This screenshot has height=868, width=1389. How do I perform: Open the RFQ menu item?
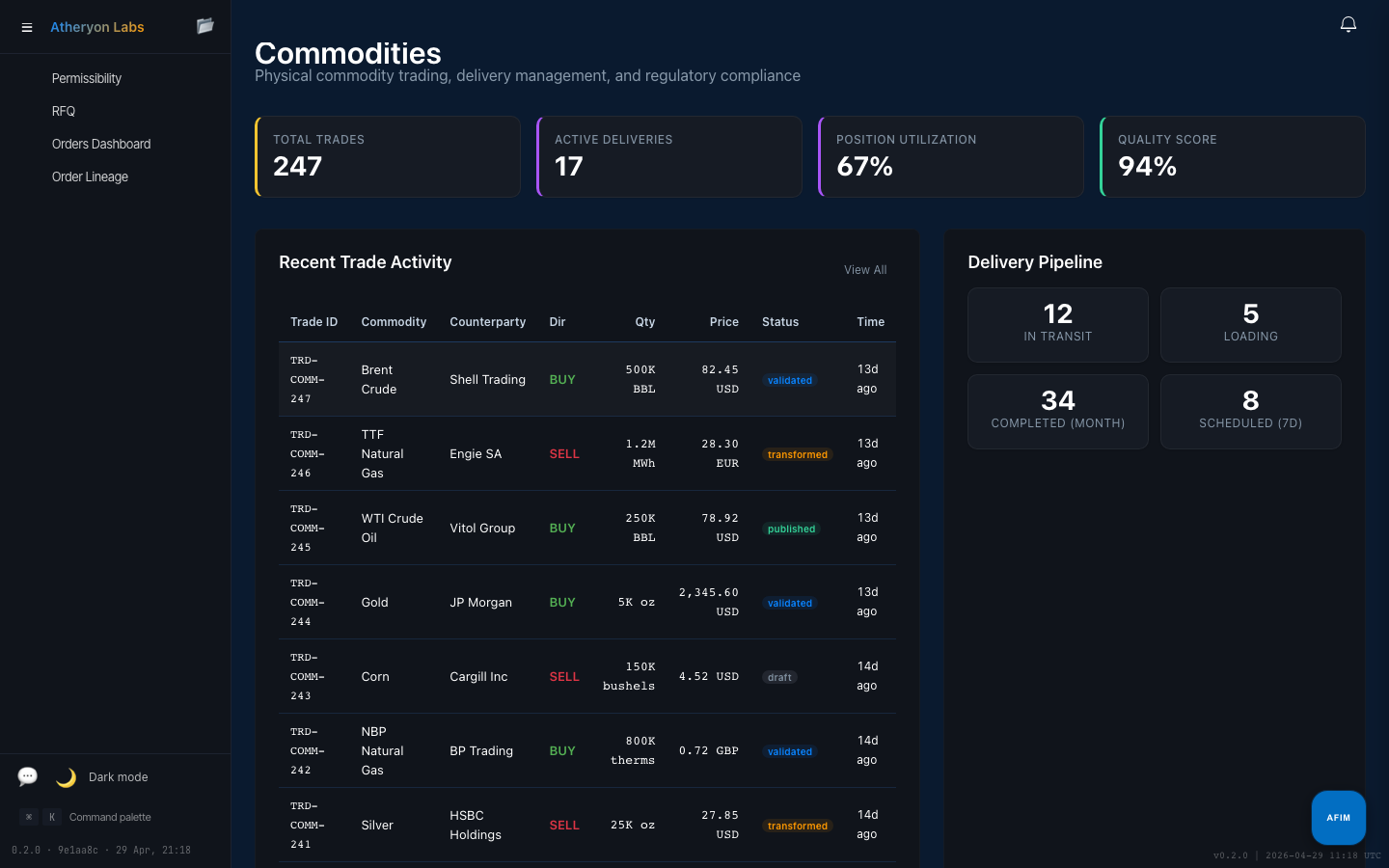[64, 111]
